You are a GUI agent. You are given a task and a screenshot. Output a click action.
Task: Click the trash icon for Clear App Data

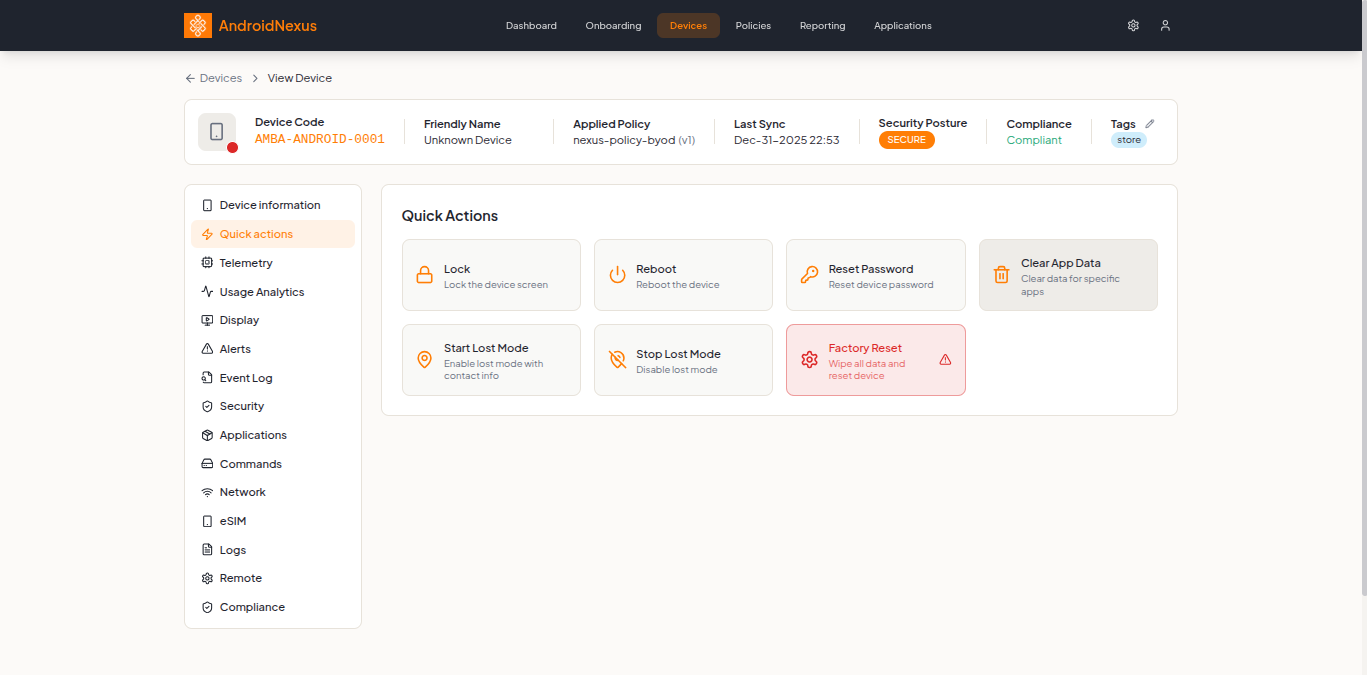pyautogui.click(x=1001, y=275)
